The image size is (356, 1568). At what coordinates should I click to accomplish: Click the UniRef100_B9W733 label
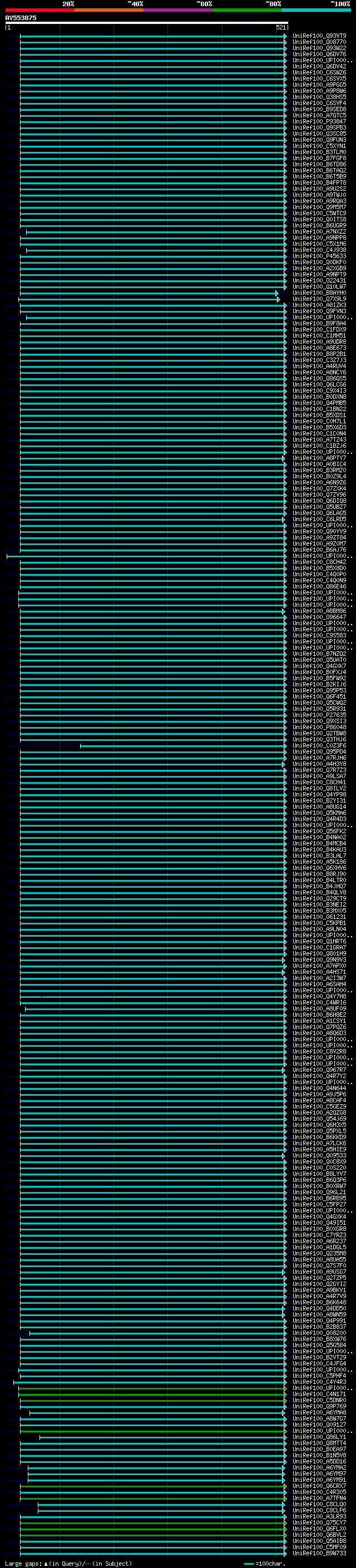319,1553
